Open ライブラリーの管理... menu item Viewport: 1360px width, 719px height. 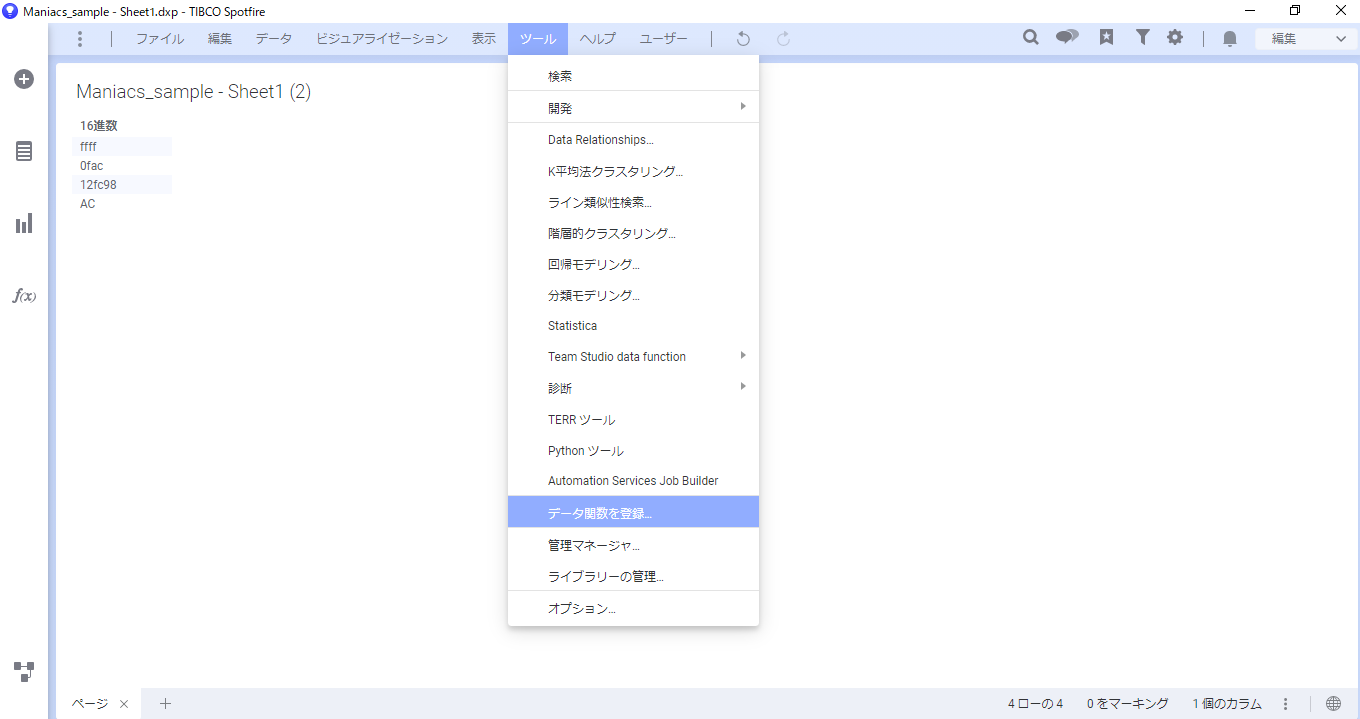[634, 576]
